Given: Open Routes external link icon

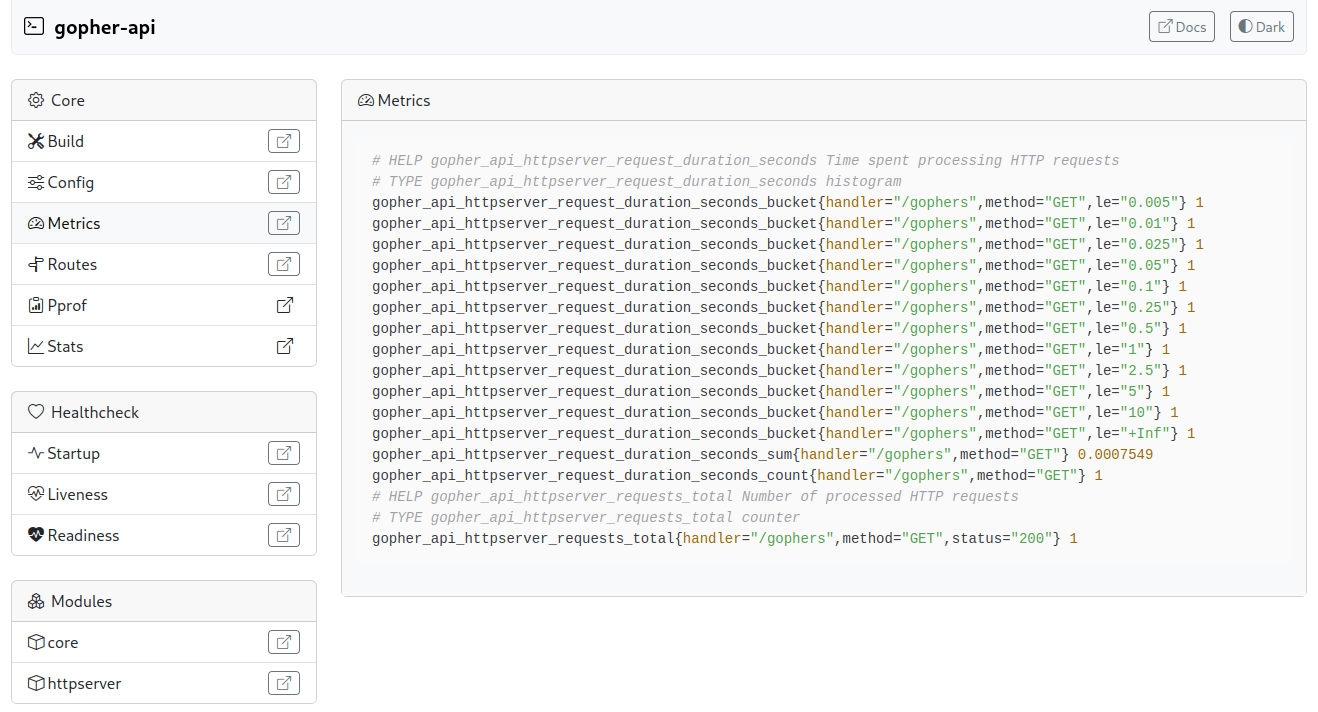Looking at the screenshot, I should [284, 264].
